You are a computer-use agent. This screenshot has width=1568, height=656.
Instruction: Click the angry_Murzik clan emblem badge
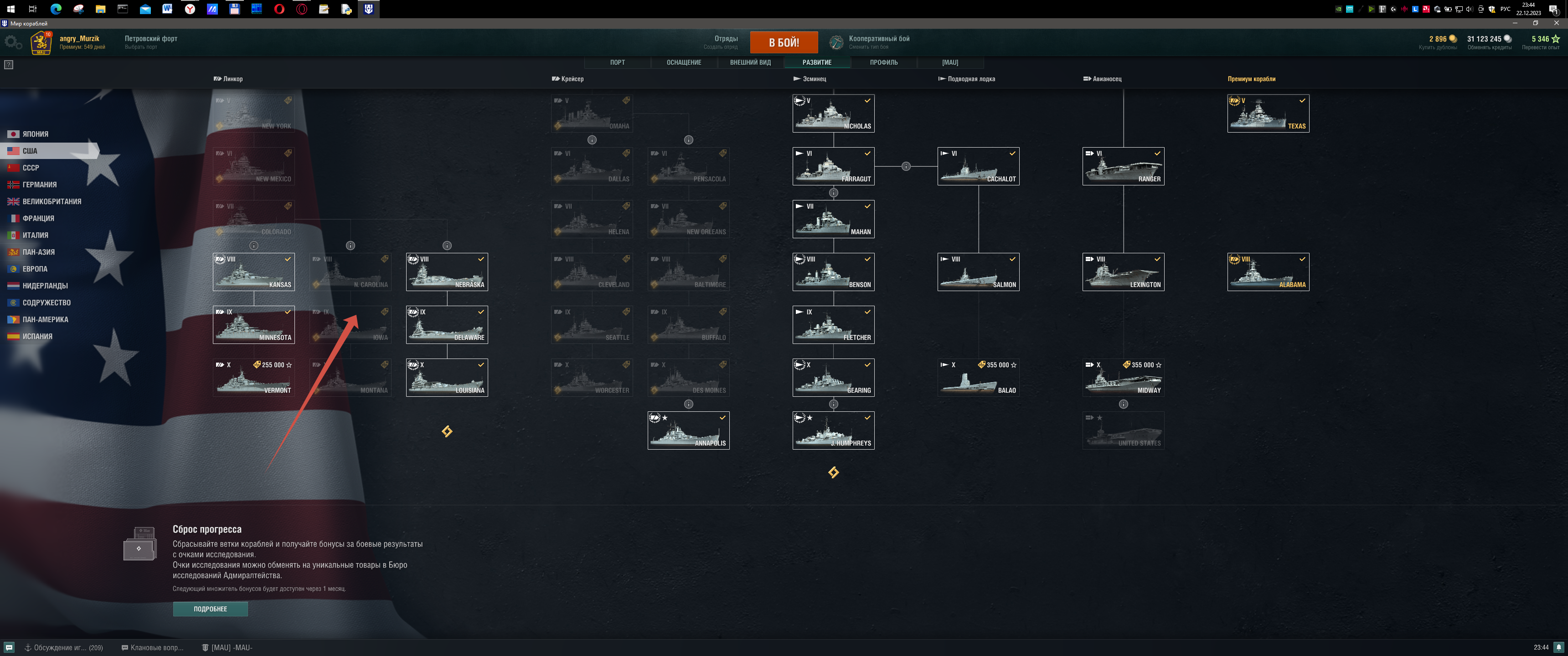tap(41, 43)
